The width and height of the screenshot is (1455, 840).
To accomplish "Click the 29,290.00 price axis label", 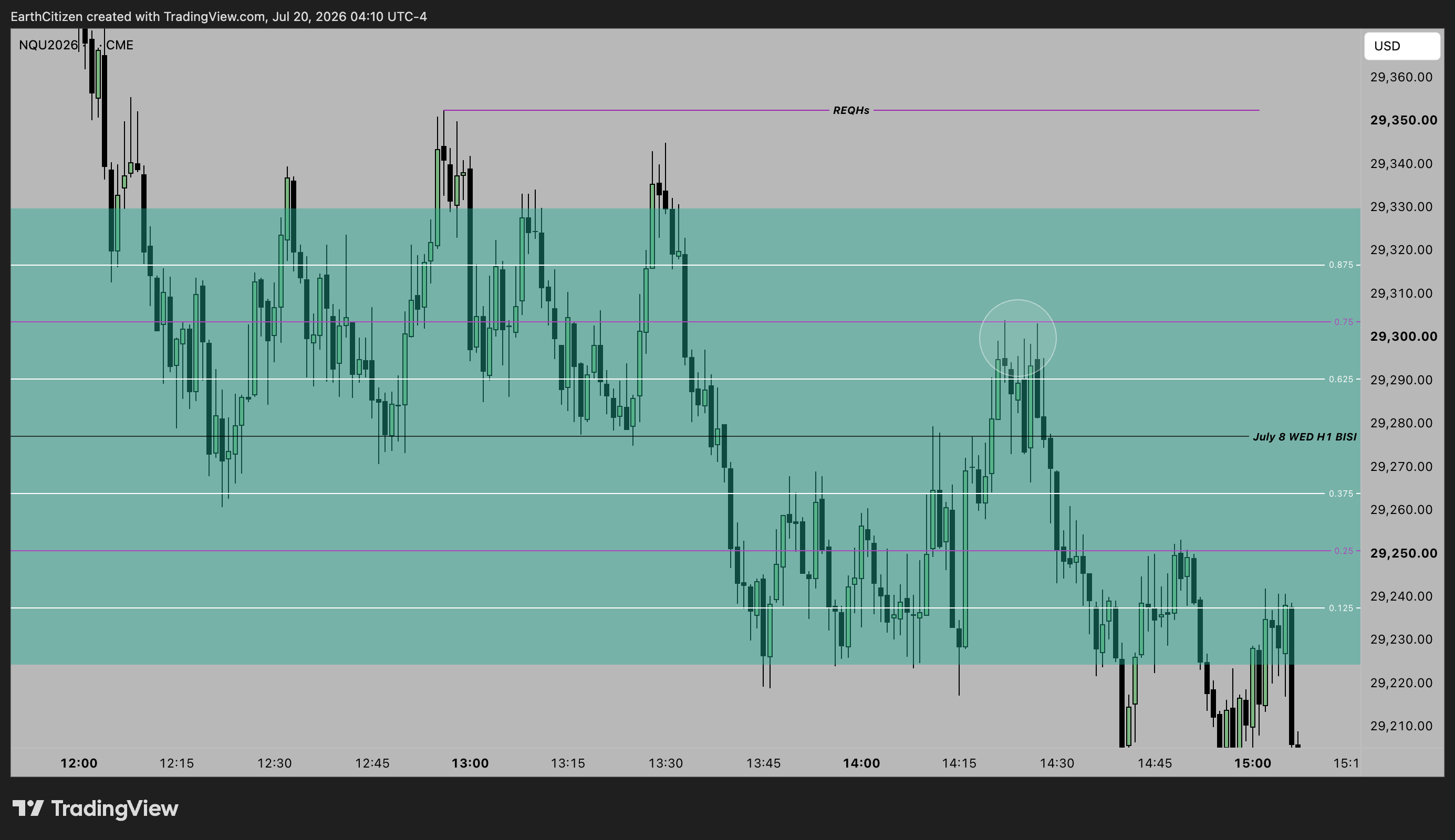I will [1401, 380].
